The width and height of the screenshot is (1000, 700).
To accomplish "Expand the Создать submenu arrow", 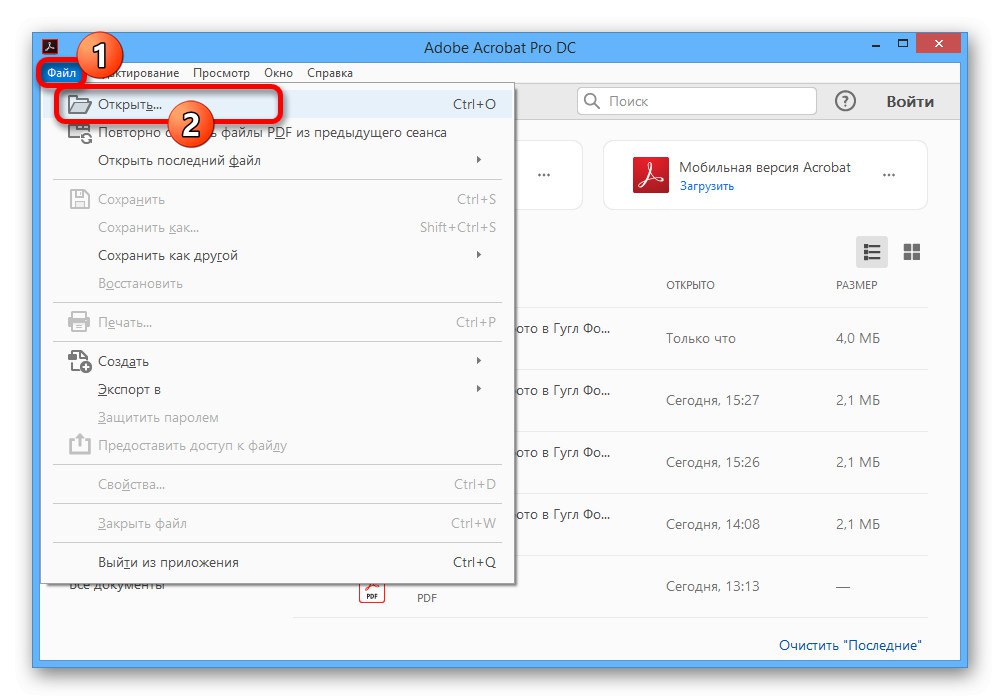I will [x=479, y=361].
